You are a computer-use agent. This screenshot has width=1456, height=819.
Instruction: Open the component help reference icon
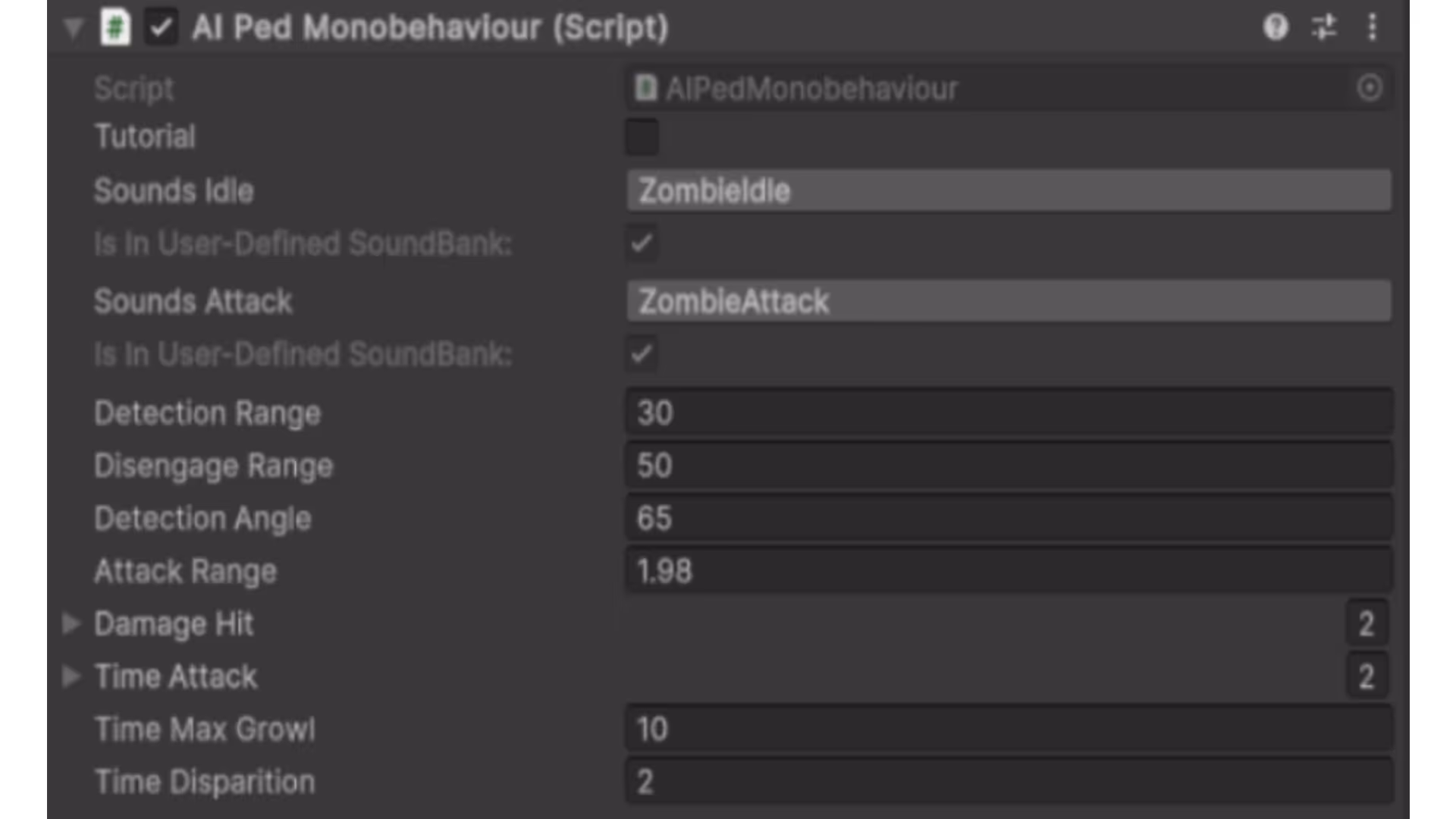click(x=1276, y=28)
